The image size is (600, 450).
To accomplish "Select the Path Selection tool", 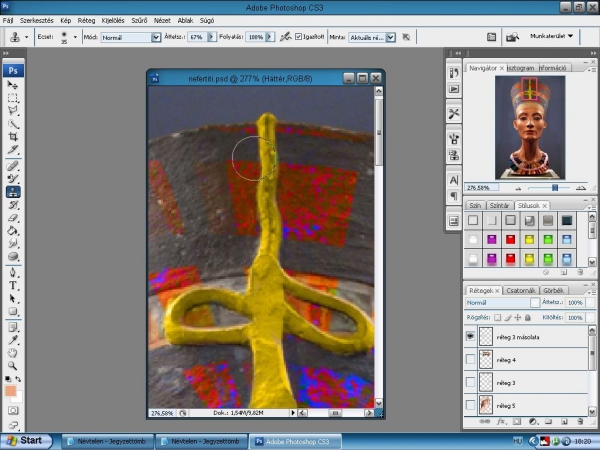I will click(x=13, y=298).
